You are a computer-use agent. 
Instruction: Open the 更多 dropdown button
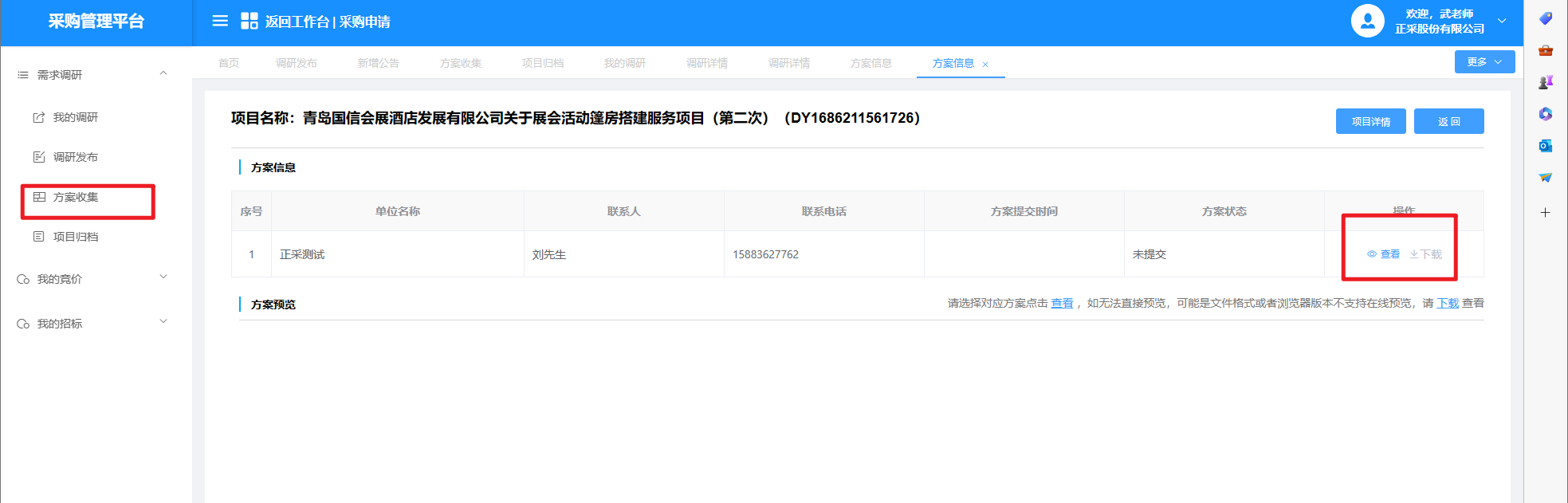1484,61
